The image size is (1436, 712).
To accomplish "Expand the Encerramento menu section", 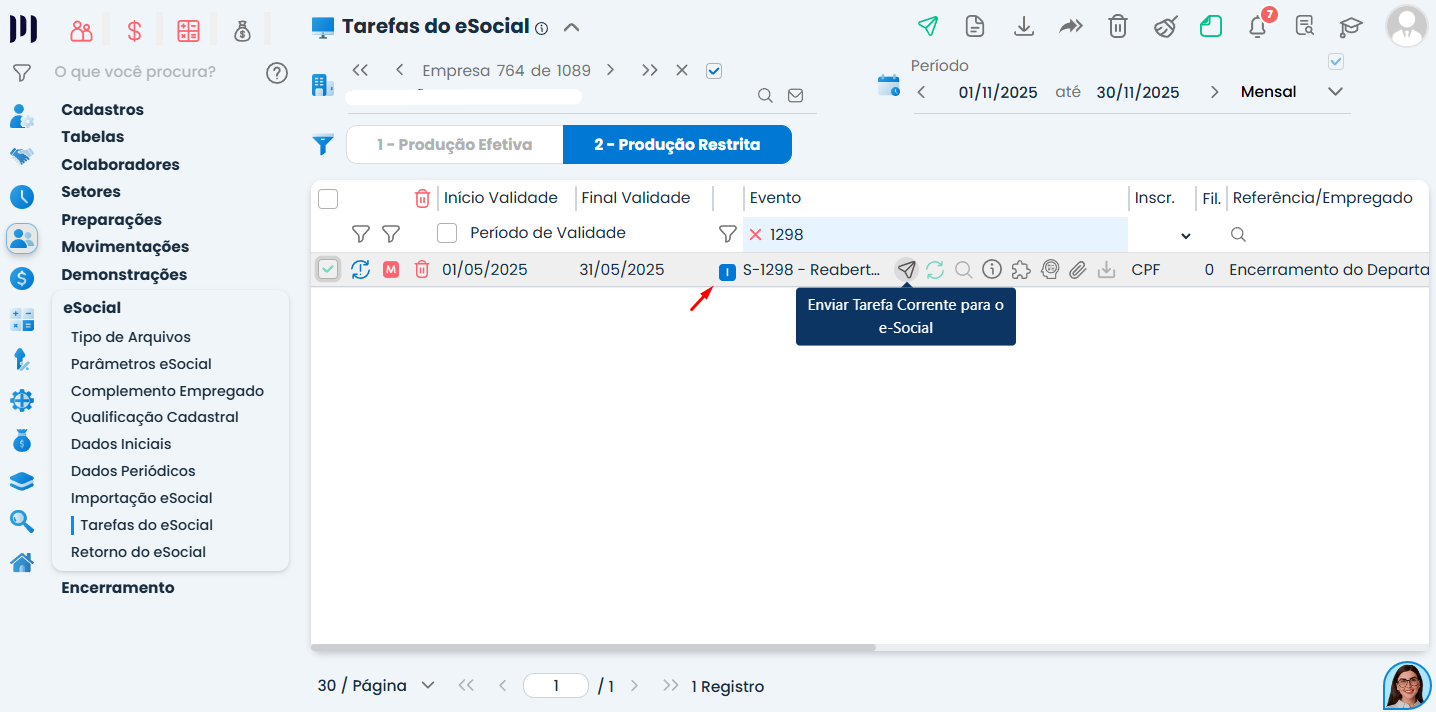I will coord(118,588).
